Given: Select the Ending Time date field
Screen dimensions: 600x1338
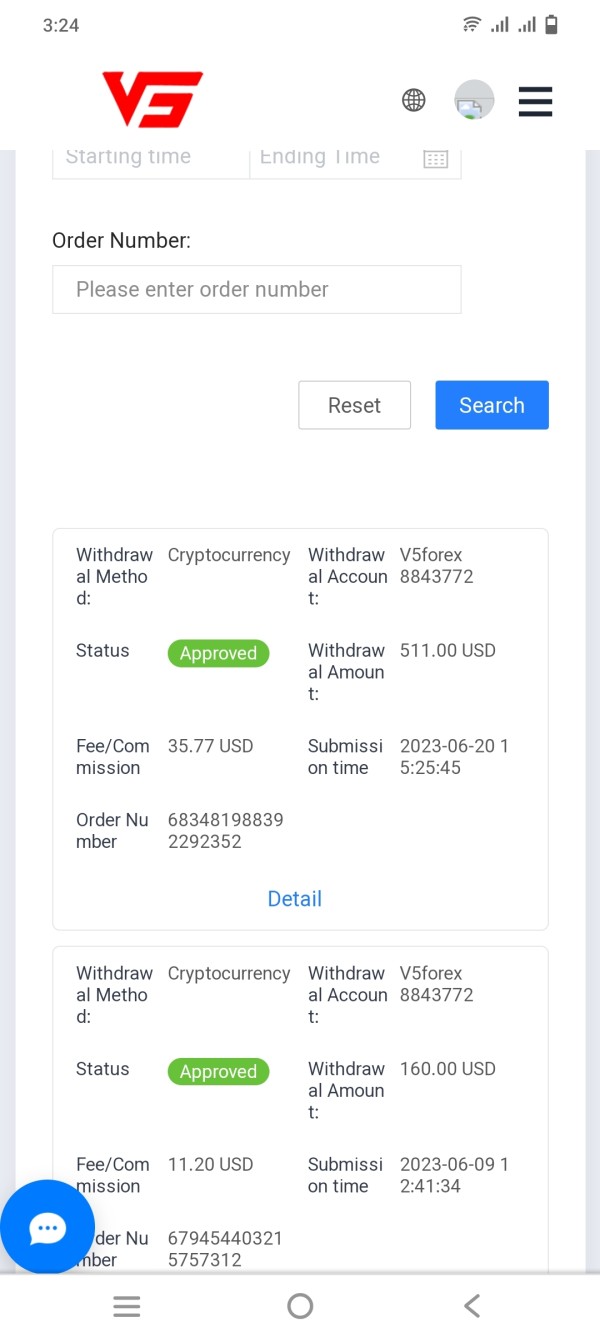Looking at the screenshot, I should 330,157.
